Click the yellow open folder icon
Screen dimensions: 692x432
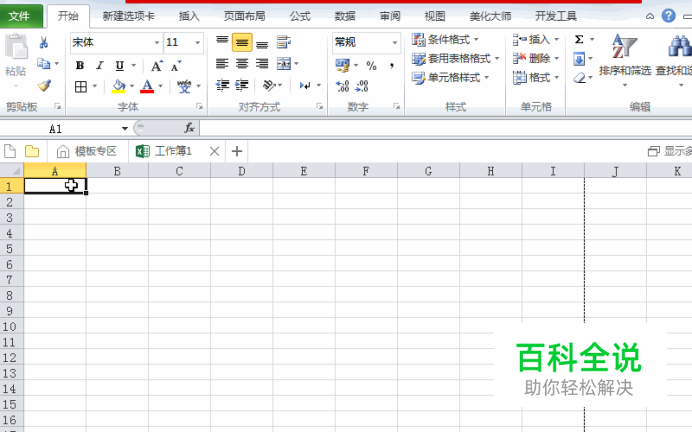32,151
